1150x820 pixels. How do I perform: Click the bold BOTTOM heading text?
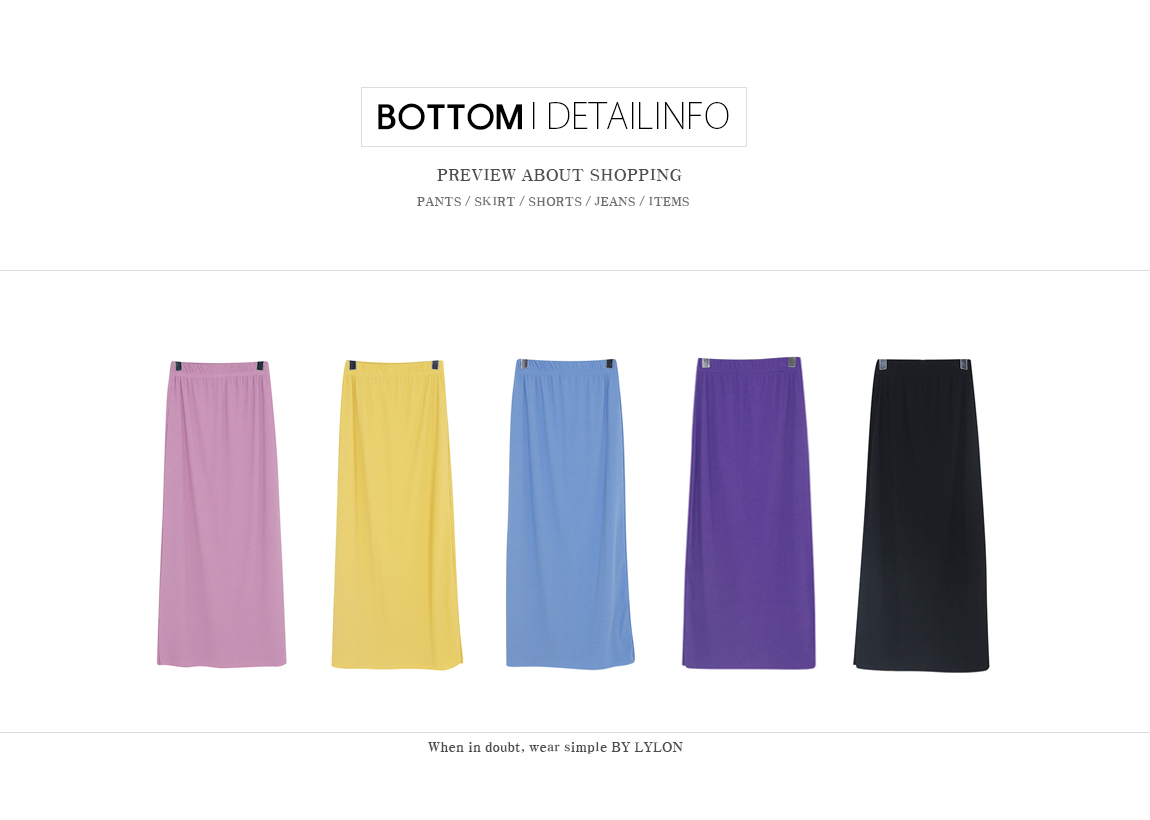450,117
